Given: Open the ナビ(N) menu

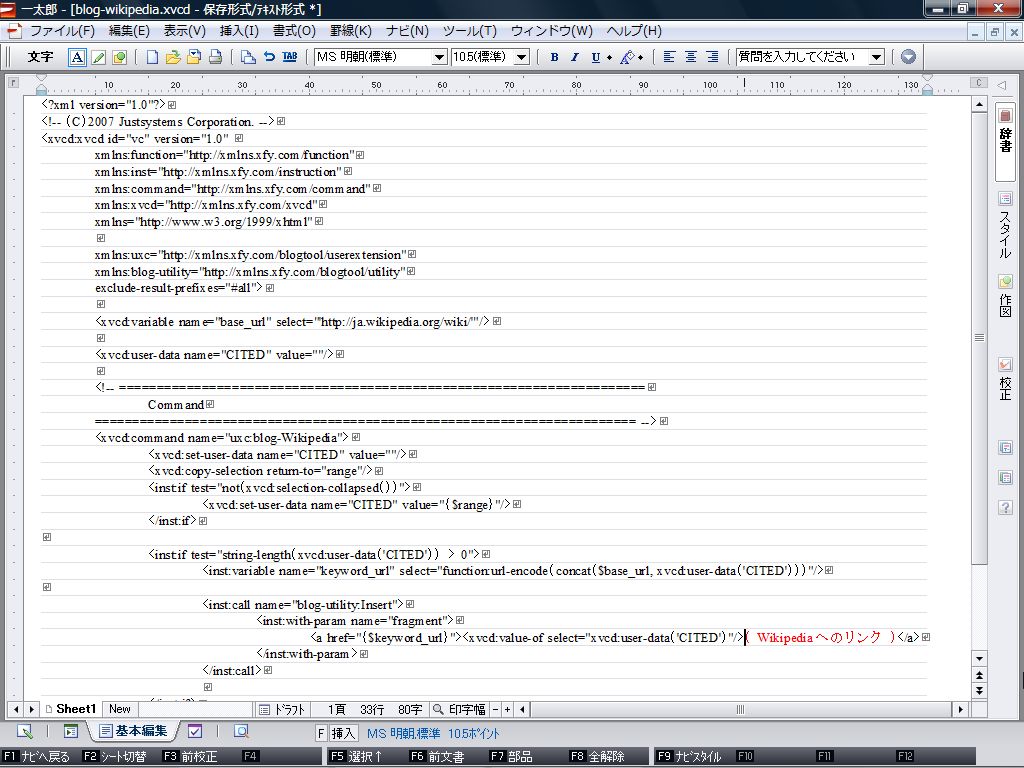Looking at the screenshot, I should click(408, 31).
